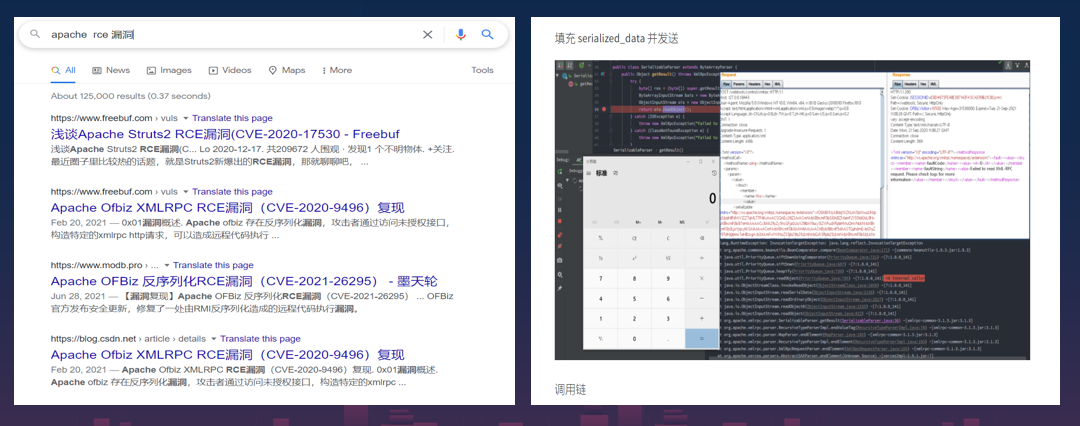Click the calculator divide key

702,258
